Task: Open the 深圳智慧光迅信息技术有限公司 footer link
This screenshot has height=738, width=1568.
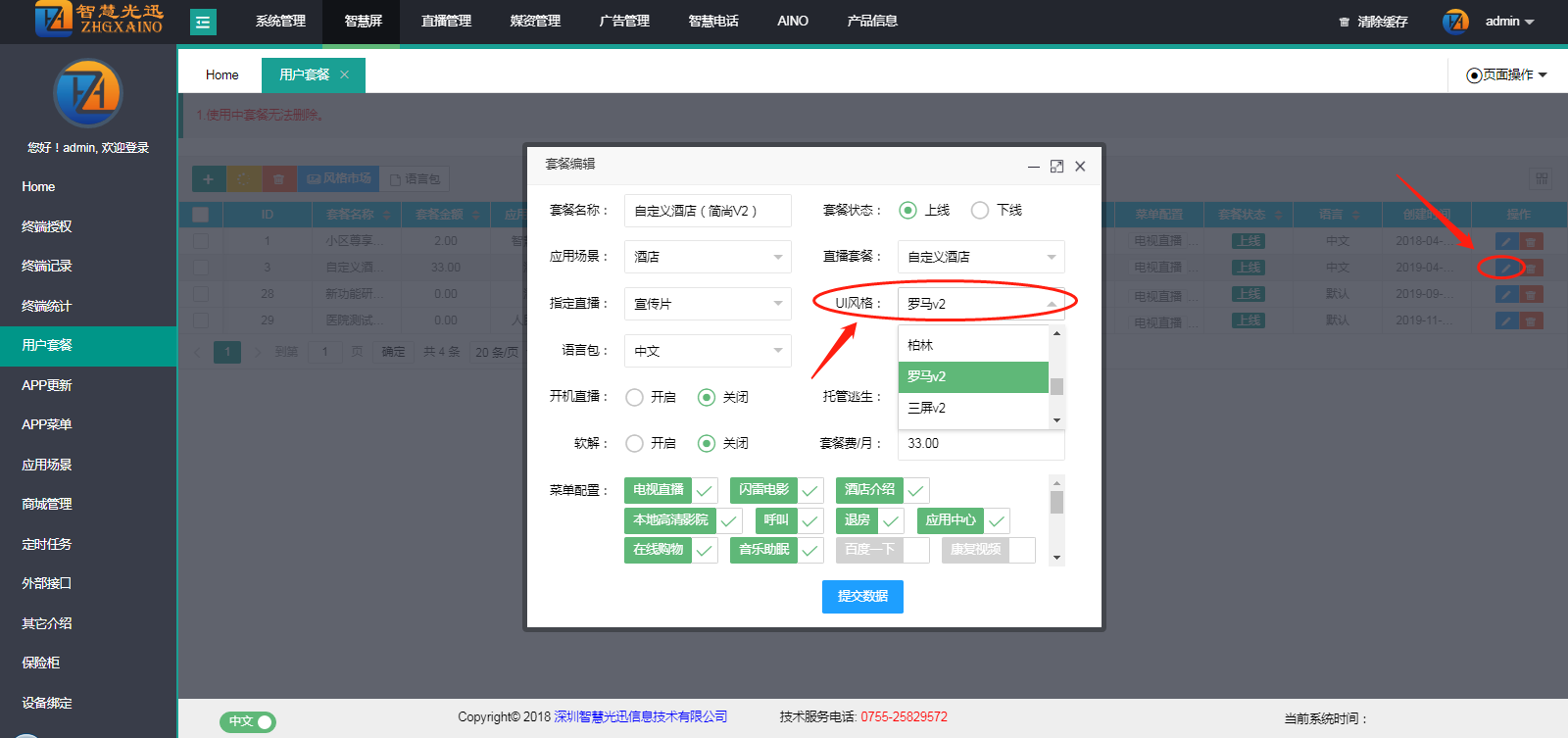Action: (641, 716)
